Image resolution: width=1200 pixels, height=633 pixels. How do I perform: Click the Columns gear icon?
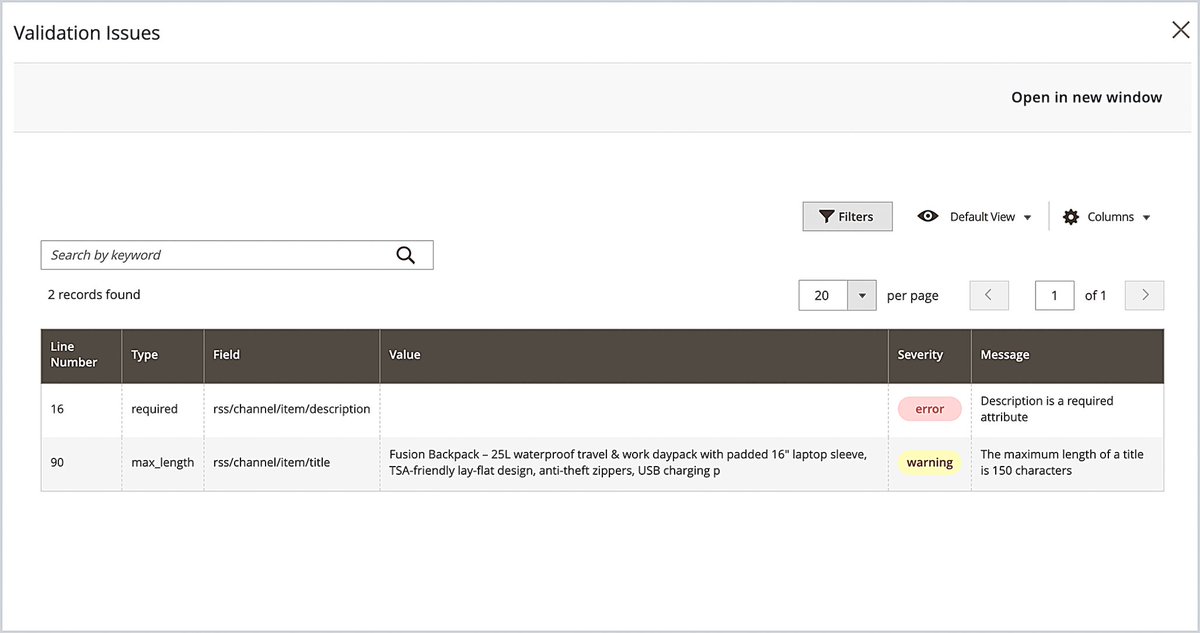[1071, 216]
